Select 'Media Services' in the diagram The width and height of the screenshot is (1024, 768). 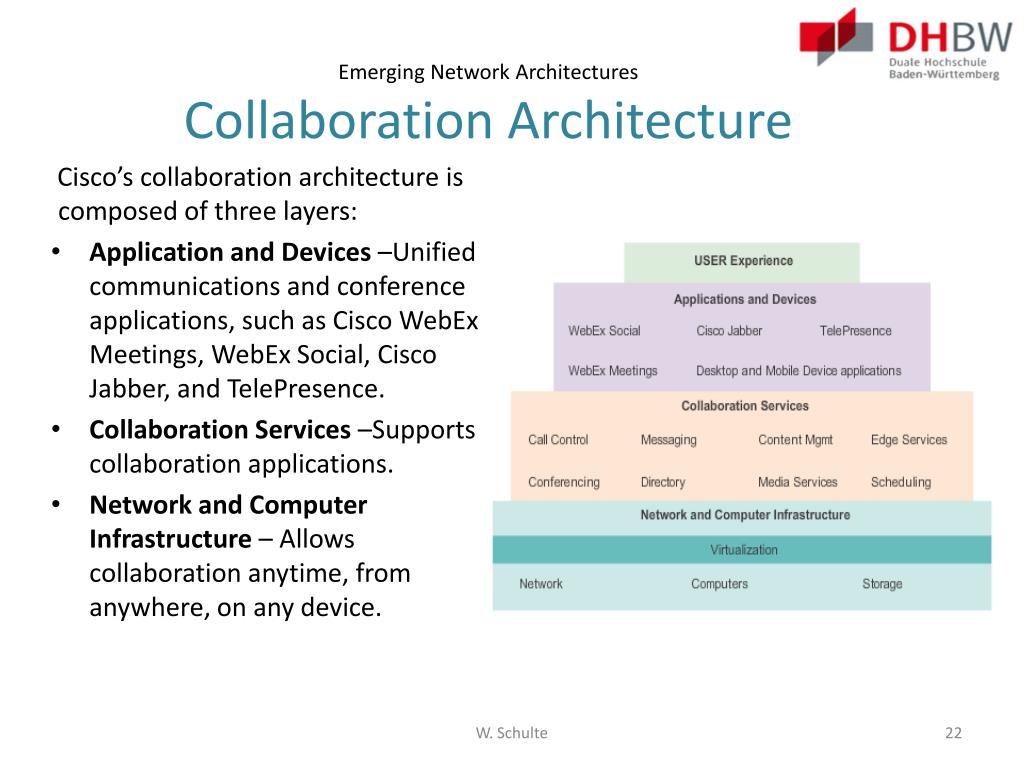797,482
